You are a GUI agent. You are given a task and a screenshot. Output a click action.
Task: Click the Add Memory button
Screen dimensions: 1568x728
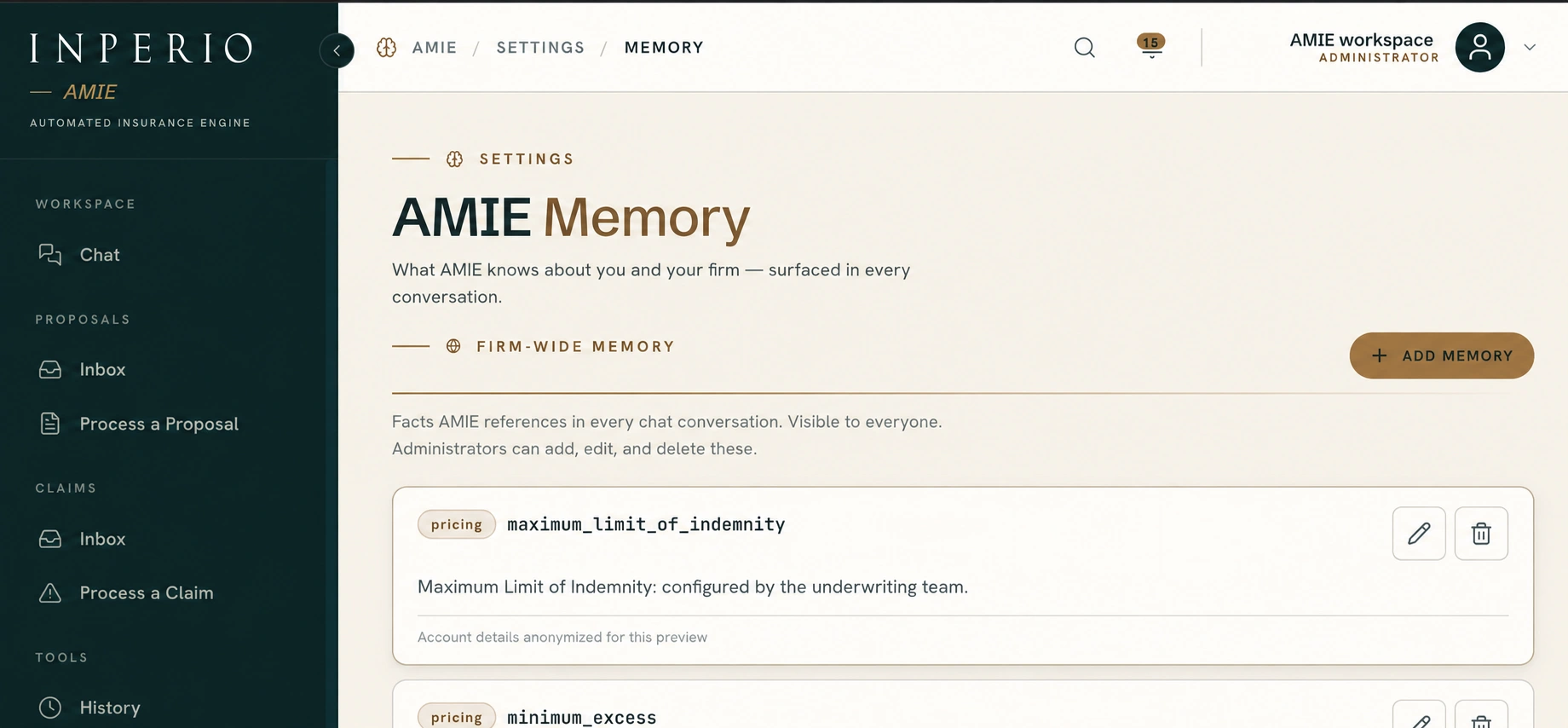pyautogui.click(x=1441, y=355)
